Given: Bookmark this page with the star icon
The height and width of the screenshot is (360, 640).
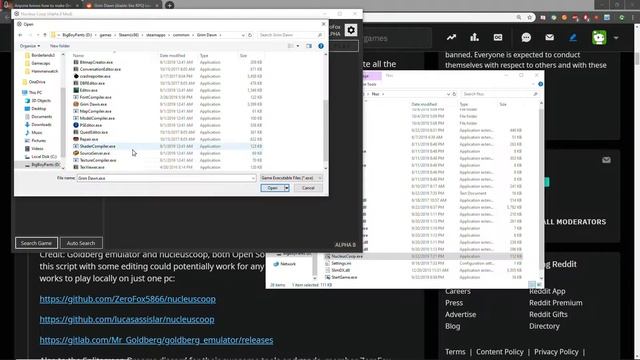Looking at the screenshot, I should [529, 18].
